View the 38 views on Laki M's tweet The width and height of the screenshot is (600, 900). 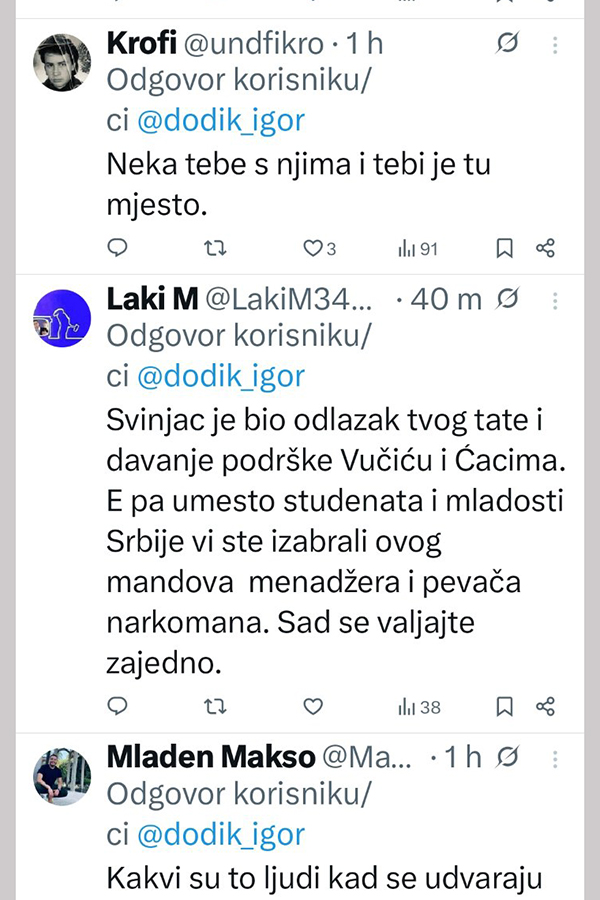(x=419, y=707)
